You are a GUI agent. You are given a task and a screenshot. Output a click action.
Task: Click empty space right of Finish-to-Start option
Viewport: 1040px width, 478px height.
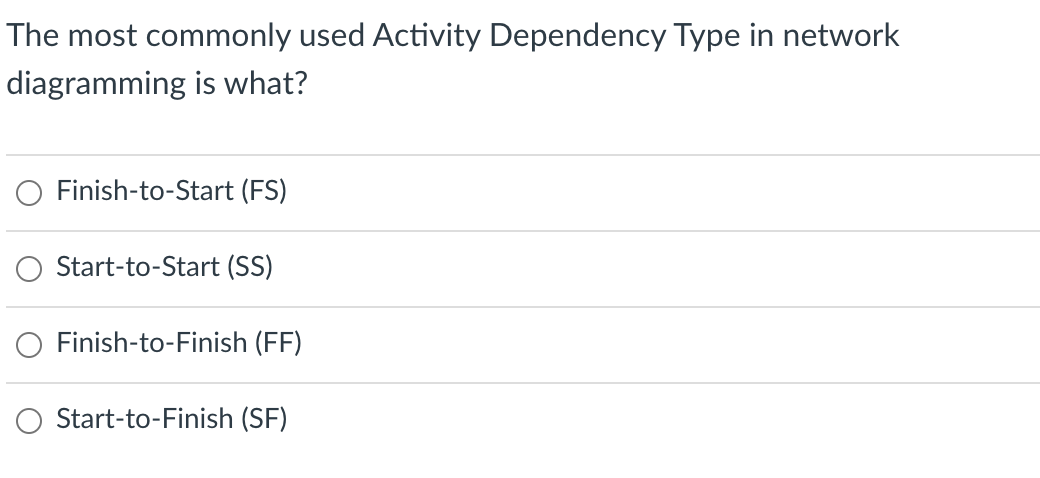(x=663, y=193)
